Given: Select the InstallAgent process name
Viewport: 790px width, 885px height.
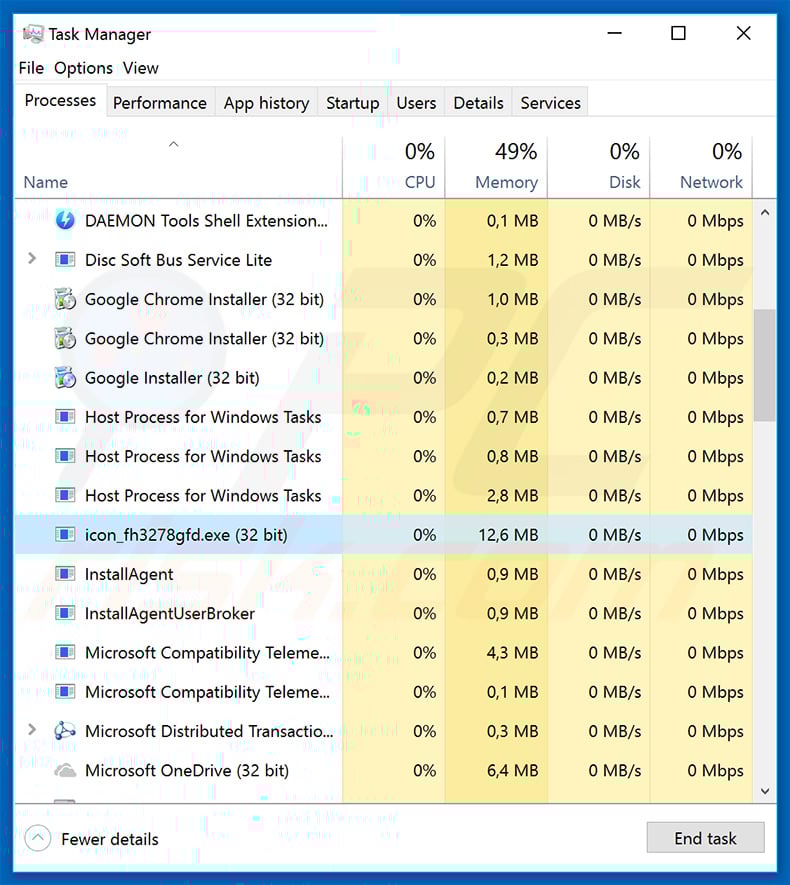Looking at the screenshot, I should tap(129, 574).
